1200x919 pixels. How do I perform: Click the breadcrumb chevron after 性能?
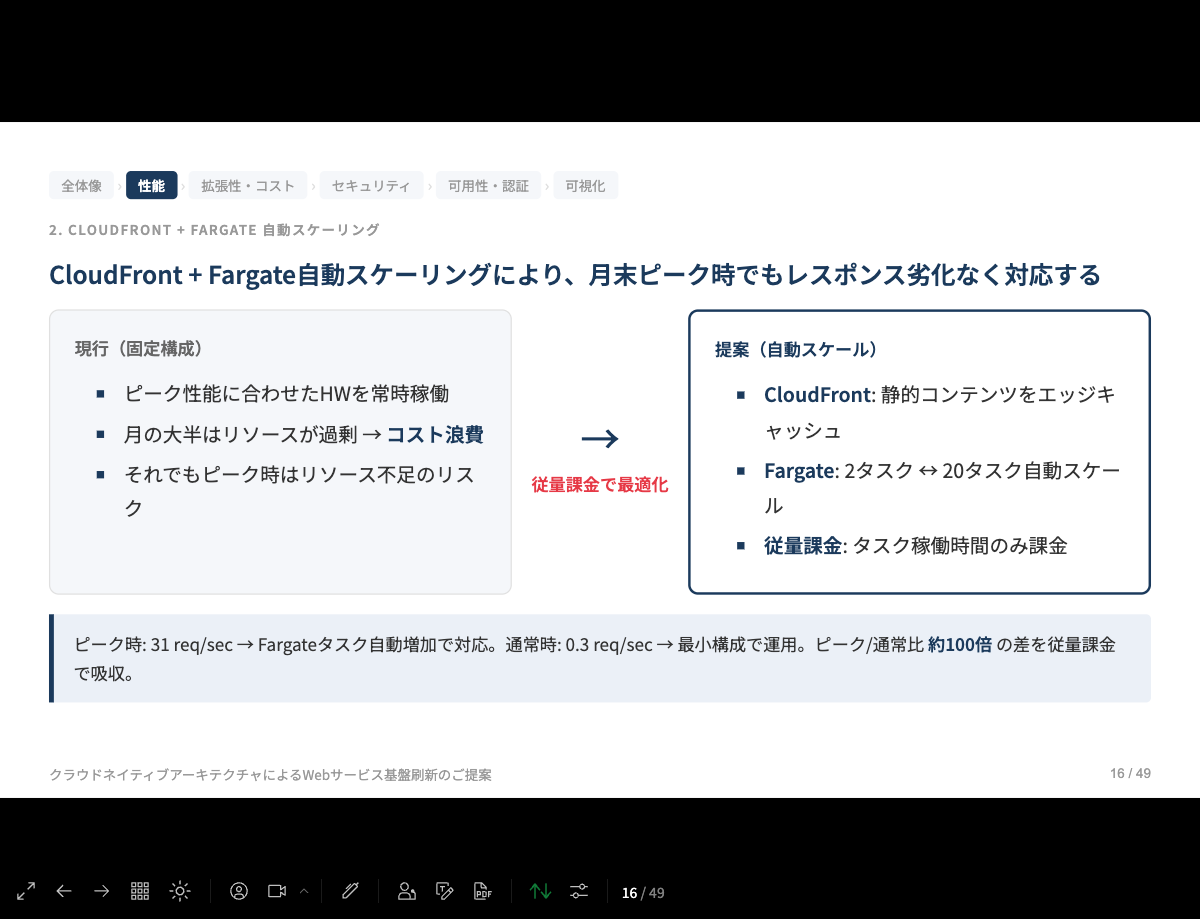coord(186,185)
